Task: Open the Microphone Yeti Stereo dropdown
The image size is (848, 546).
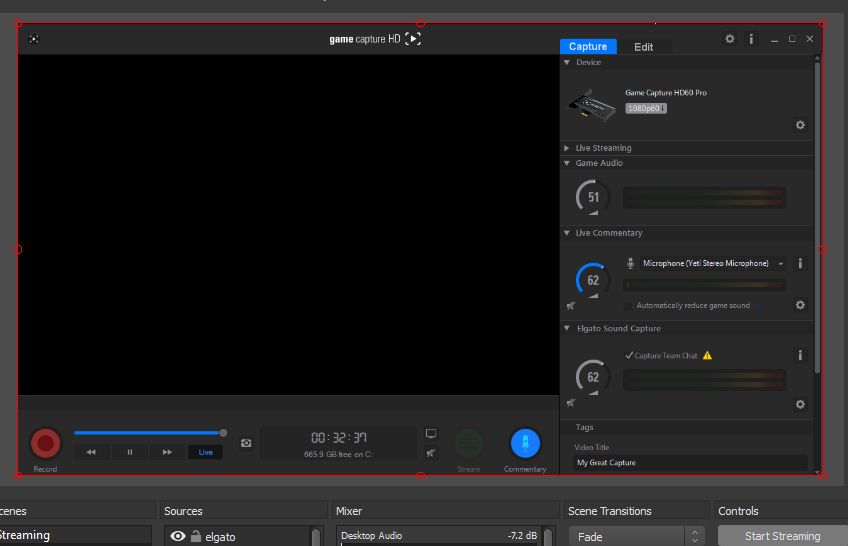Action: click(713, 263)
